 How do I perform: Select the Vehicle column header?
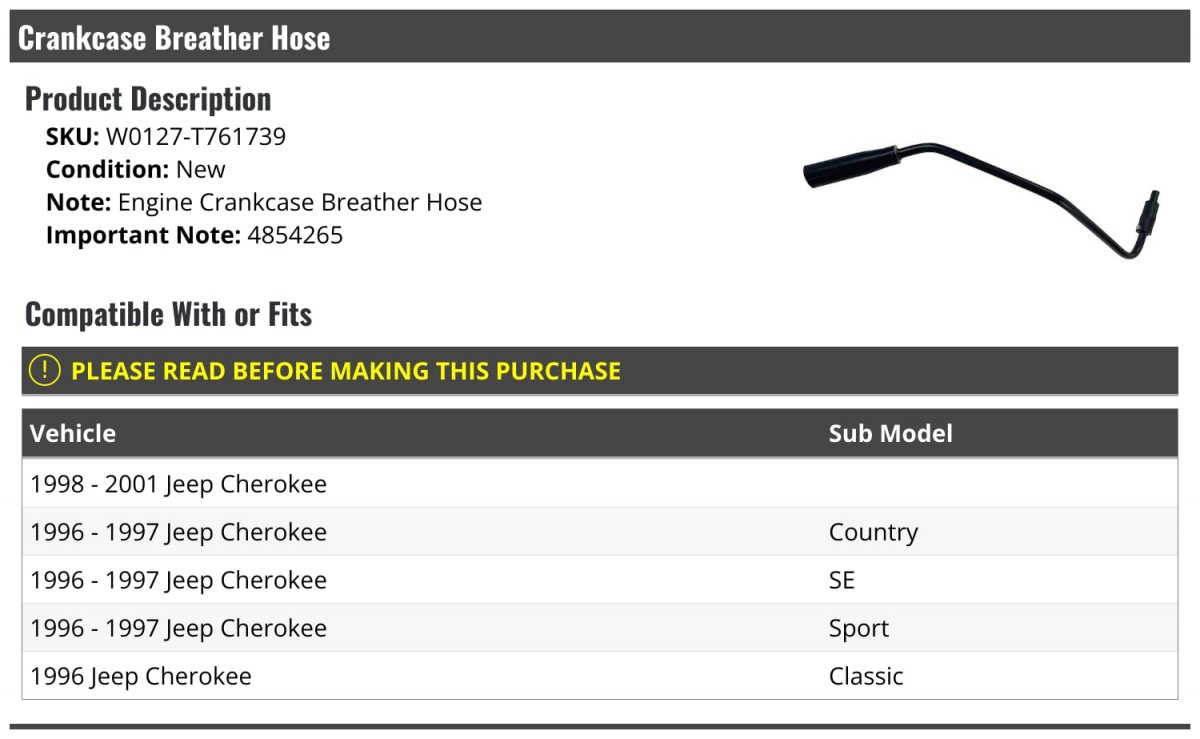coord(73,433)
